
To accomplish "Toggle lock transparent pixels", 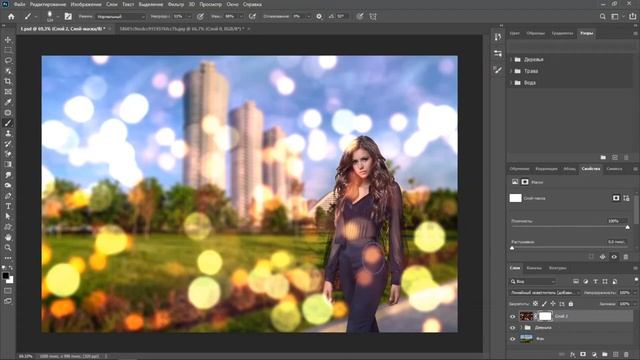I will pos(536,304).
